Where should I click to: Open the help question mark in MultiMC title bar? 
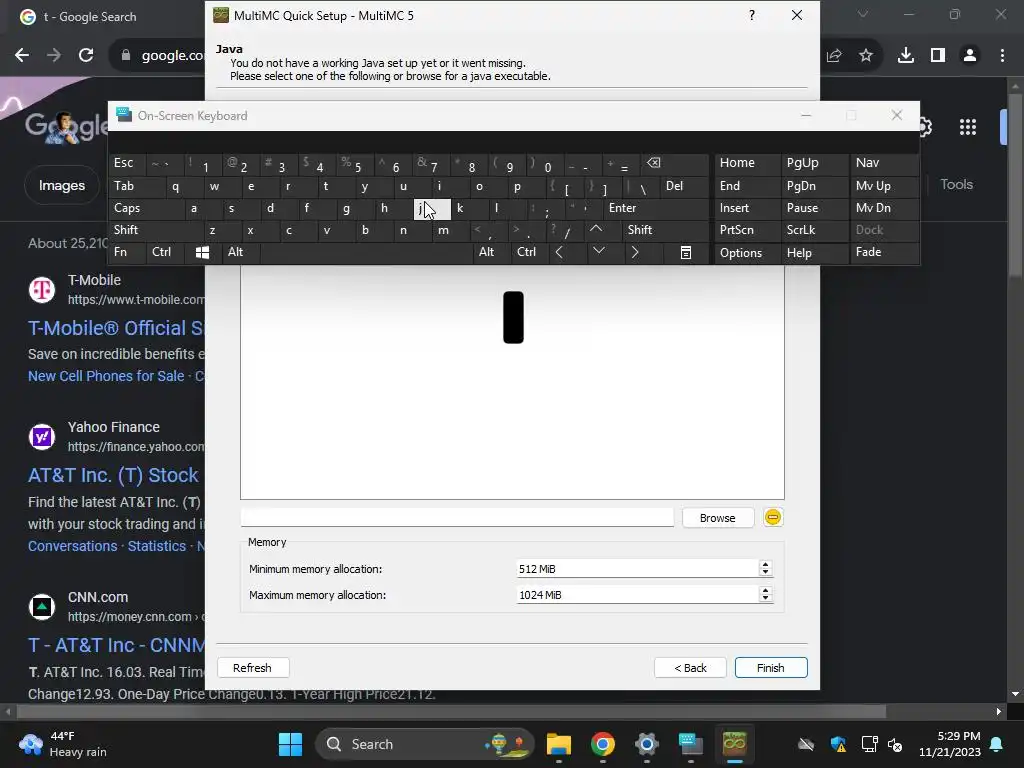752,15
